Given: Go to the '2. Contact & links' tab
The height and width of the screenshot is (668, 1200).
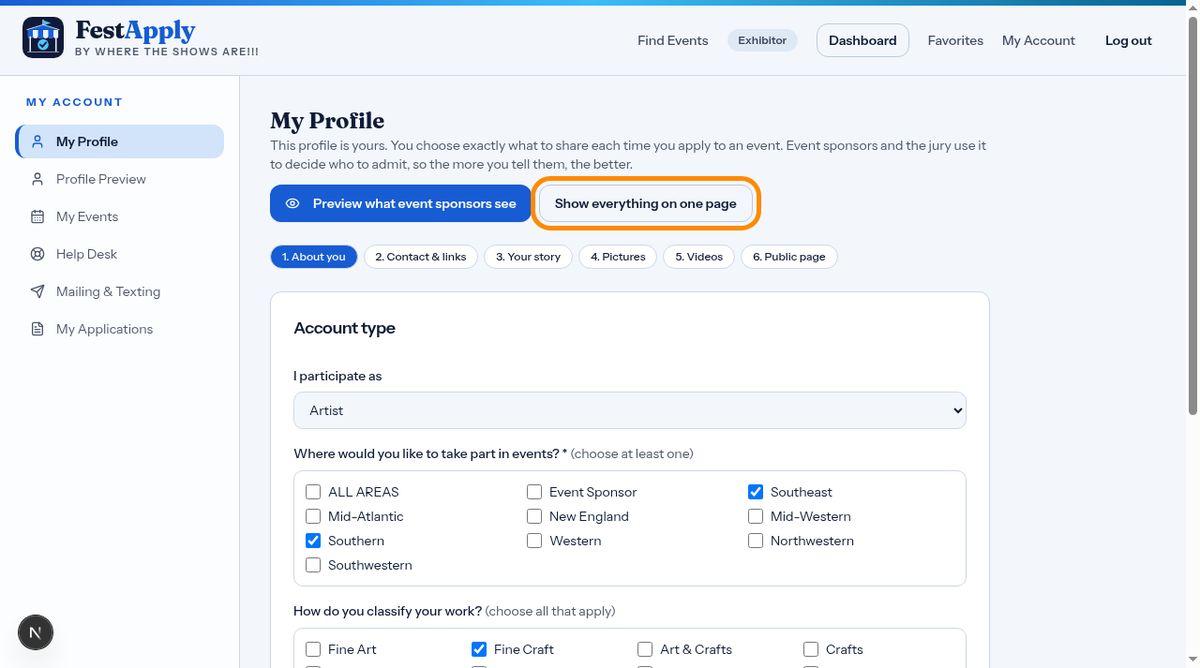Looking at the screenshot, I should click(x=421, y=257).
